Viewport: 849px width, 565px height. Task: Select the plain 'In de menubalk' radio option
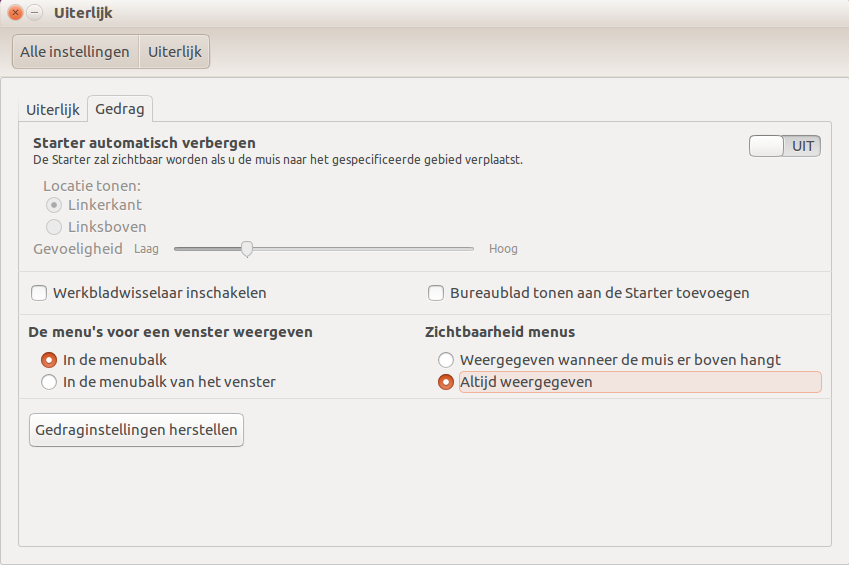click(x=49, y=360)
